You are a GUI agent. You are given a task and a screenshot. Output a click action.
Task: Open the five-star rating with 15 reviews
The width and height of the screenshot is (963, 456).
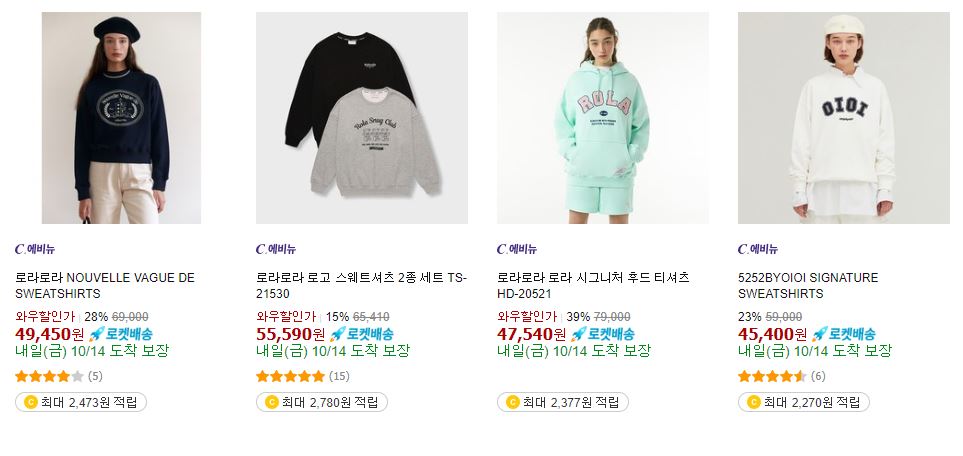click(x=303, y=376)
